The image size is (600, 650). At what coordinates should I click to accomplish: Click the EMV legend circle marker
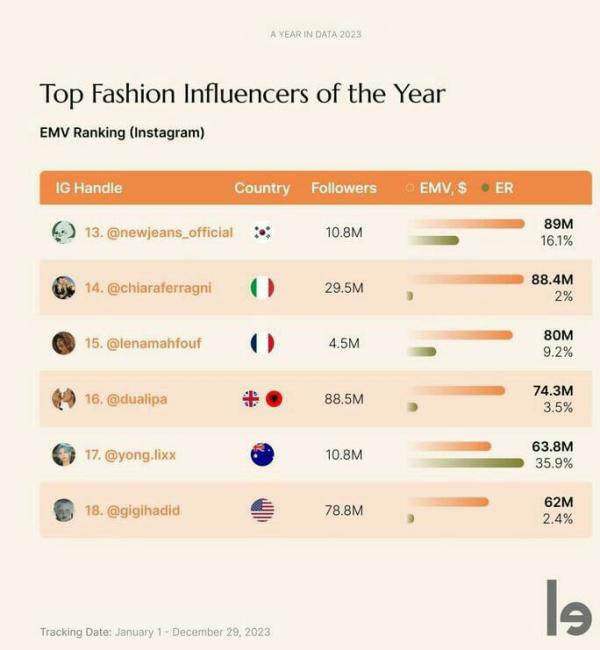click(410, 188)
